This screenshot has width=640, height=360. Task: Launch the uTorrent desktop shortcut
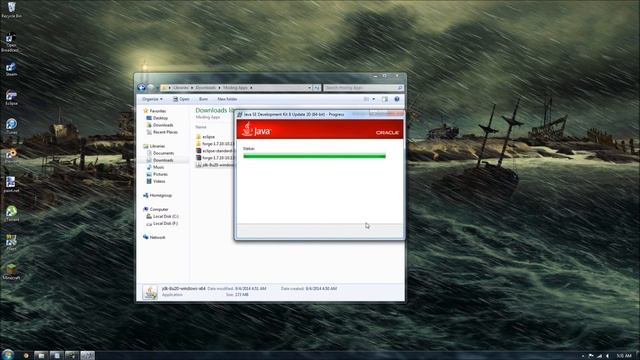11,213
